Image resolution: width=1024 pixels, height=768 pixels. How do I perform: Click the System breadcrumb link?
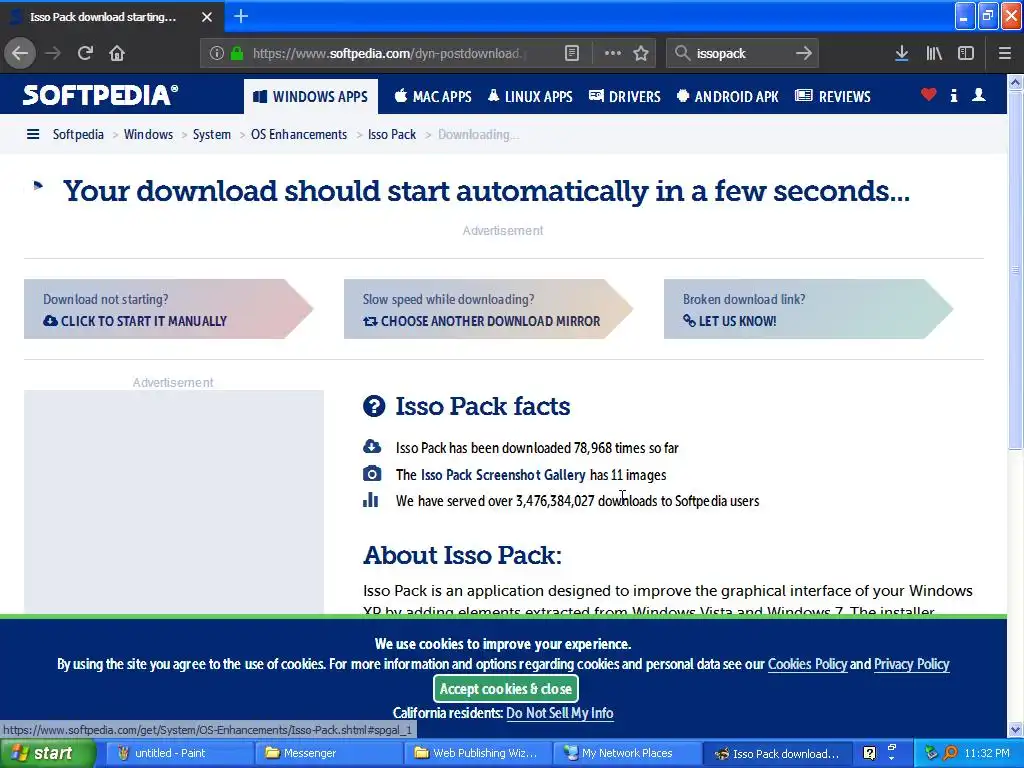pyautogui.click(x=212, y=135)
